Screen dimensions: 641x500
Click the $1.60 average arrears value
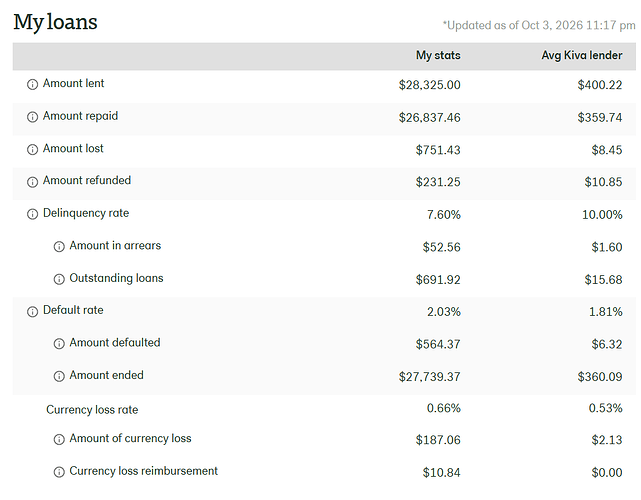click(607, 247)
